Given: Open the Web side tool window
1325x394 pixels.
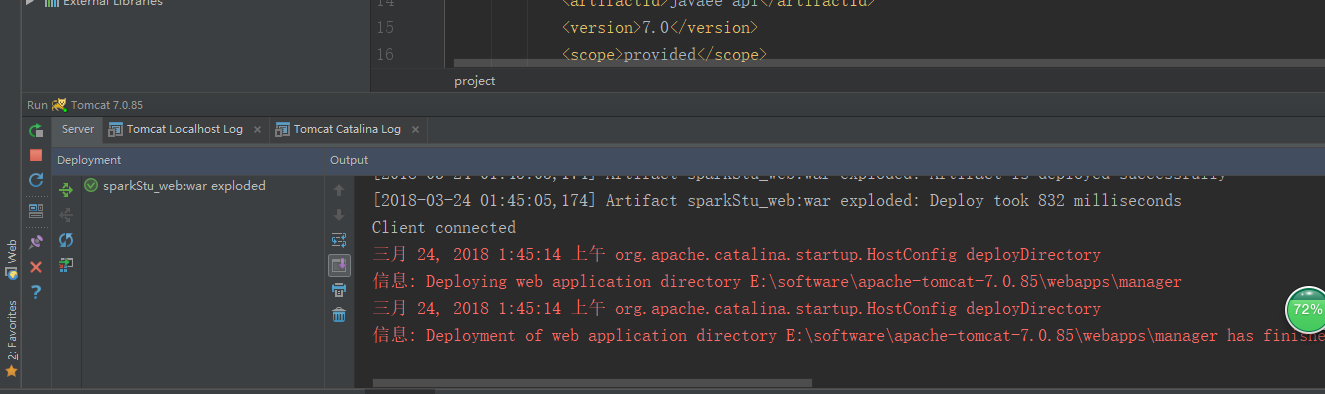Looking at the screenshot, I should [11, 259].
